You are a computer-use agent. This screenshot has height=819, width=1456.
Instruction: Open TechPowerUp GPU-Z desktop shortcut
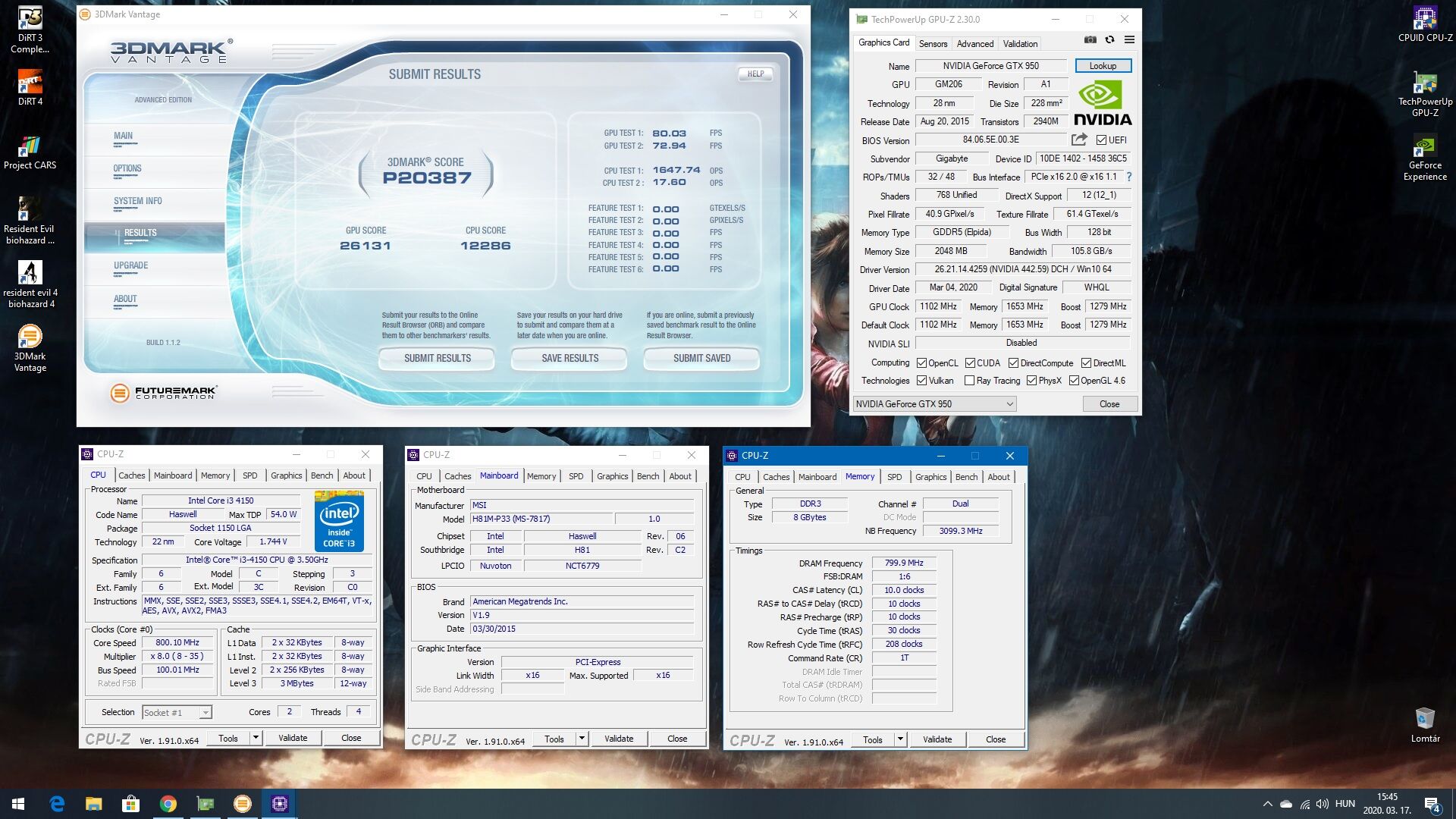(x=1425, y=94)
